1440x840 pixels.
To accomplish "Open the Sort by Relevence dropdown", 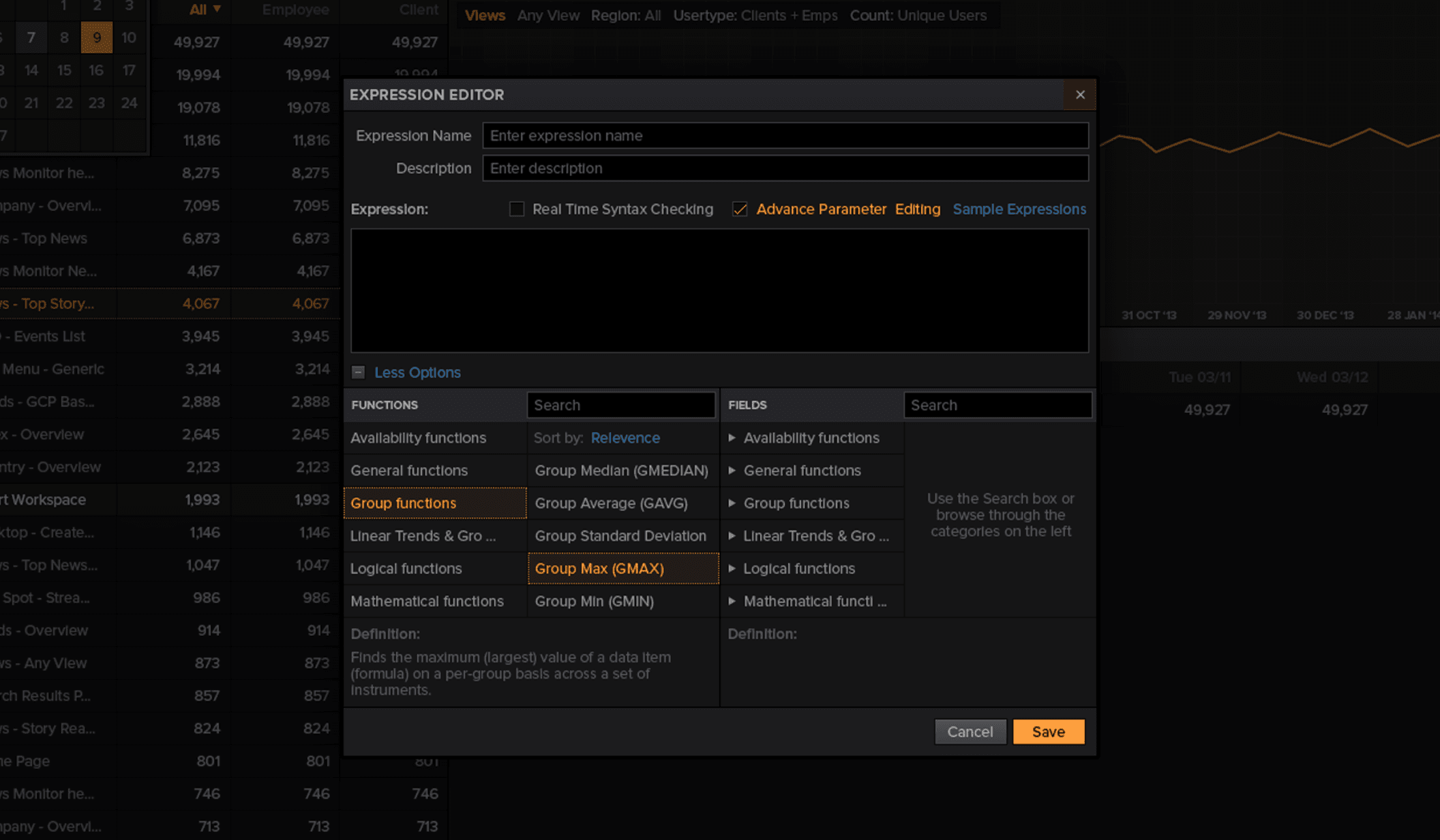I will pos(625,438).
